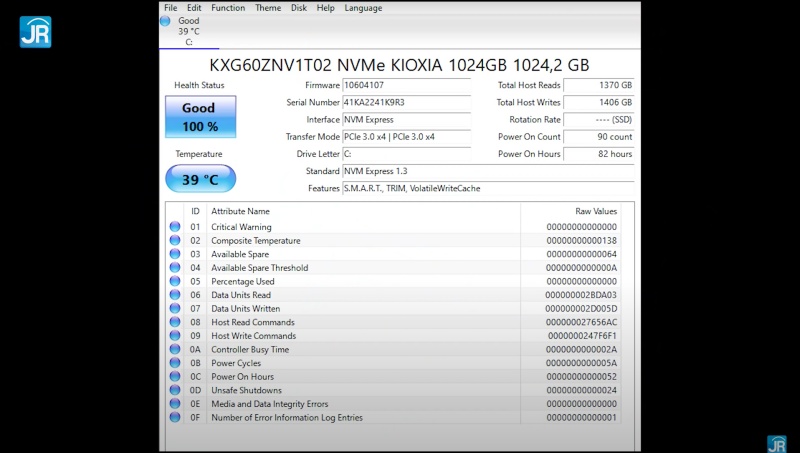The width and height of the screenshot is (800, 453).
Task: Click the Power On Hours value 82 hours
Action: (x=599, y=154)
